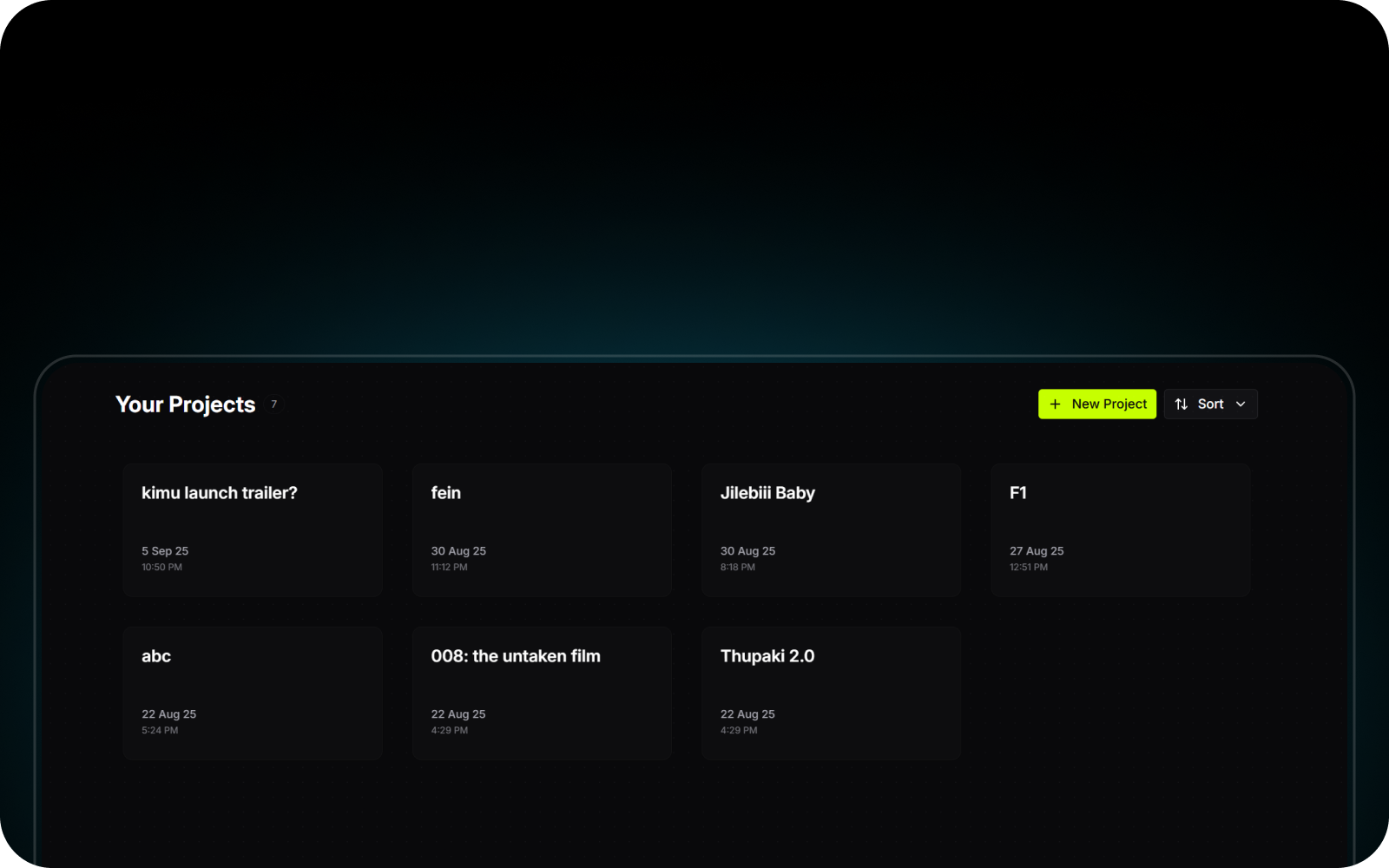This screenshot has width=1389, height=868.
Task: Expand the Sort chevron arrow
Action: coord(1241,404)
